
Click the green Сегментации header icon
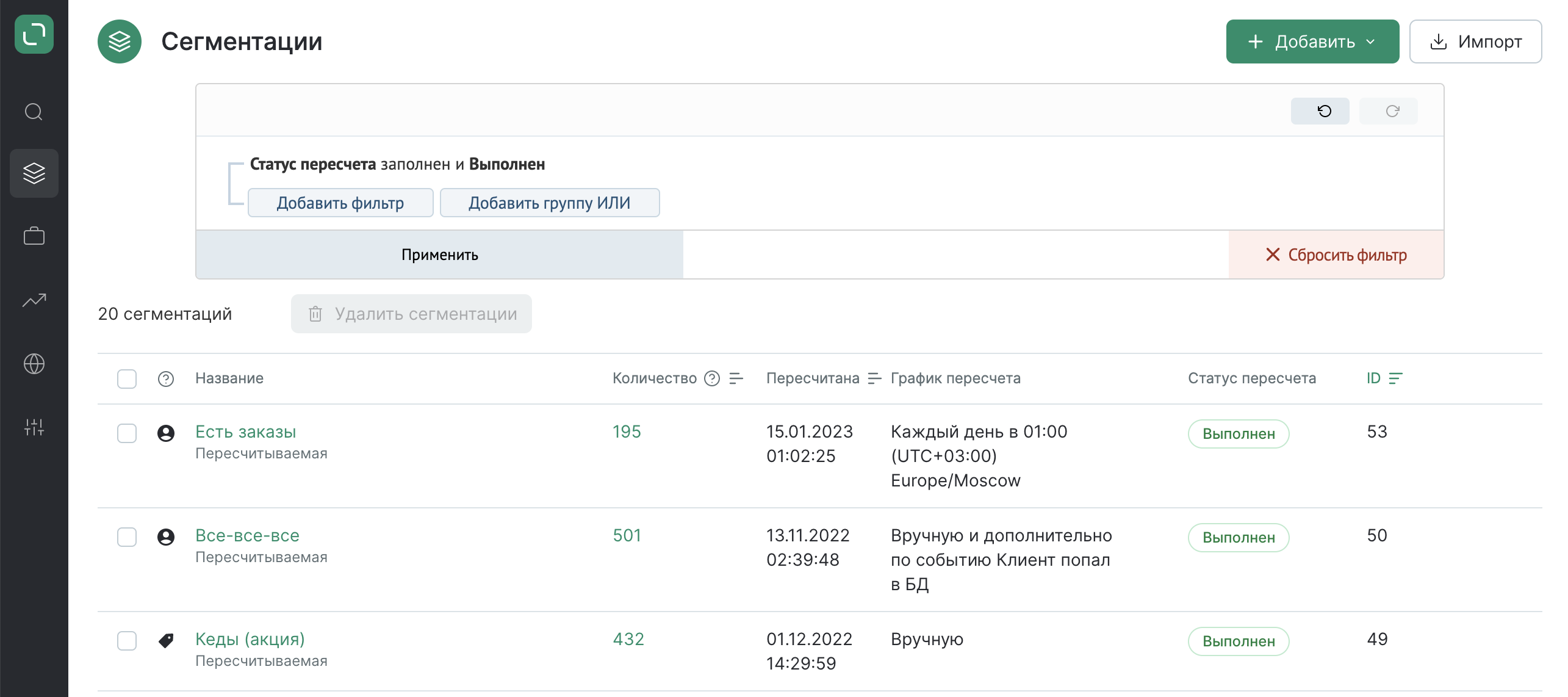click(120, 42)
